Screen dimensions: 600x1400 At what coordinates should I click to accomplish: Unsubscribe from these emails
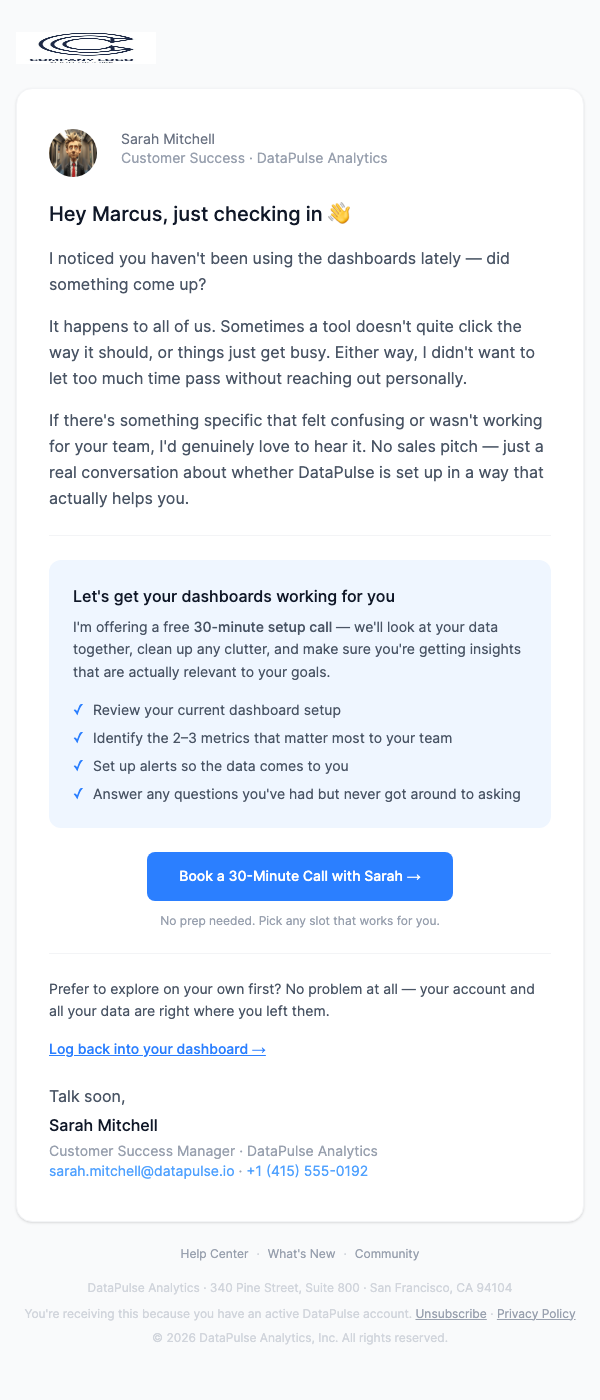(x=450, y=1313)
